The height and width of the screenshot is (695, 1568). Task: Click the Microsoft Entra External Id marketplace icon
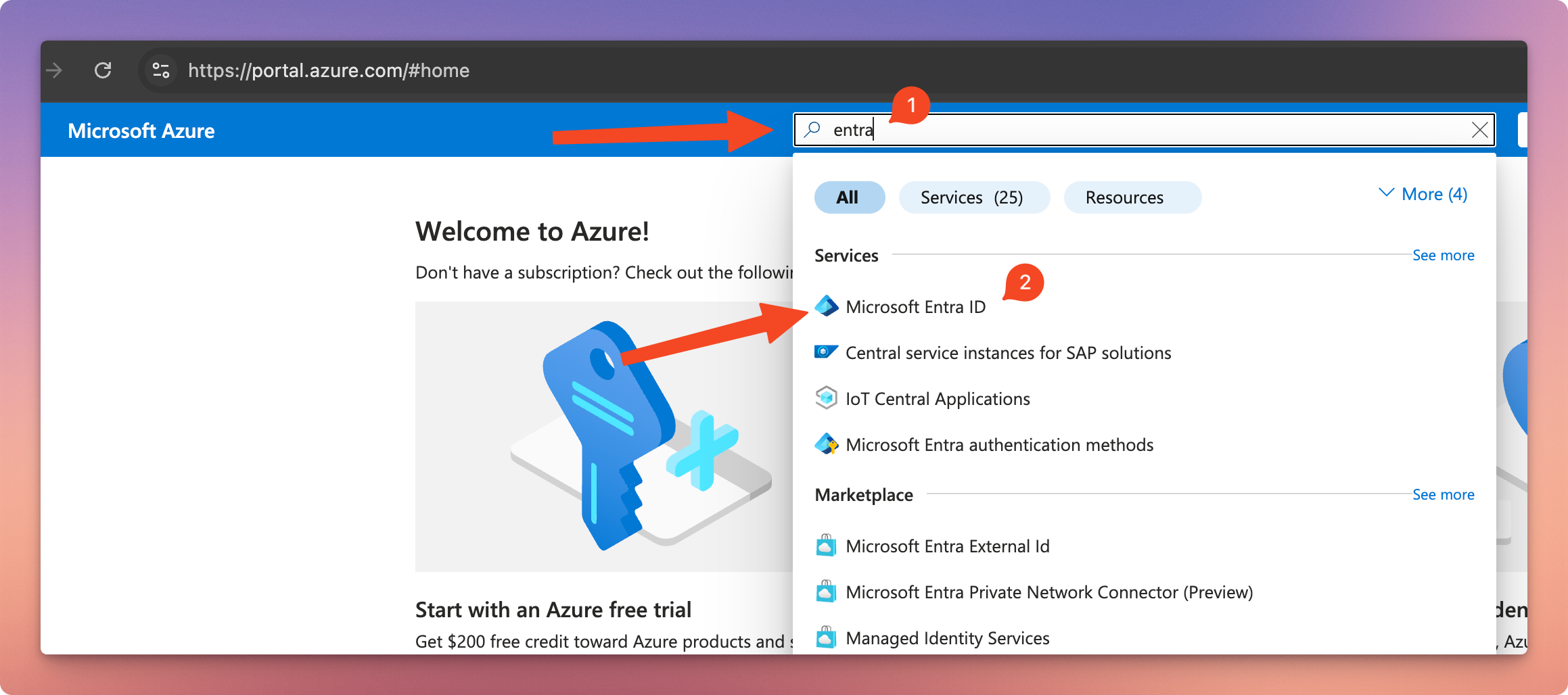point(826,546)
